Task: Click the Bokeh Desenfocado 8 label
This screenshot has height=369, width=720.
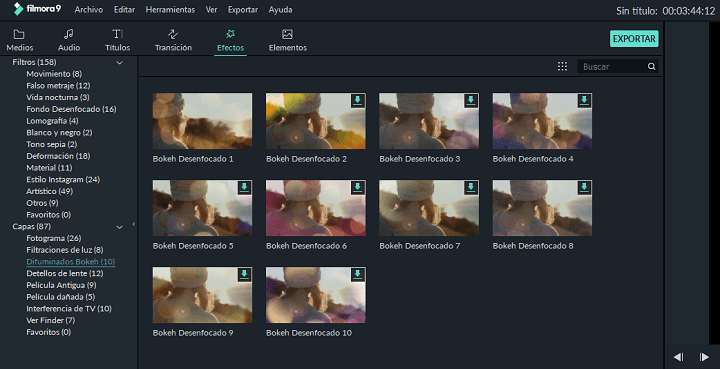Action: (x=533, y=246)
